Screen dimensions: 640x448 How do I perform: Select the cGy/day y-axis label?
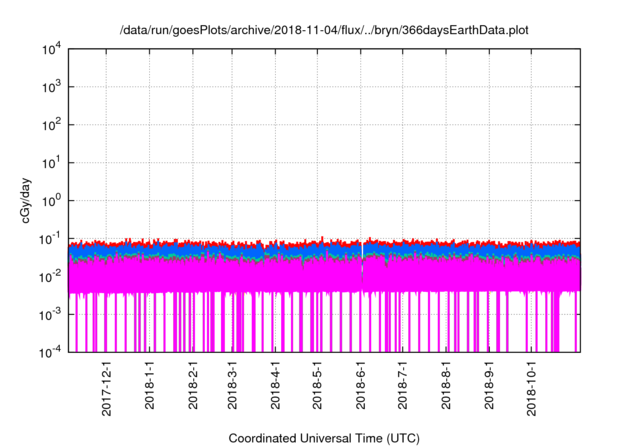click(x=25, y=200)
